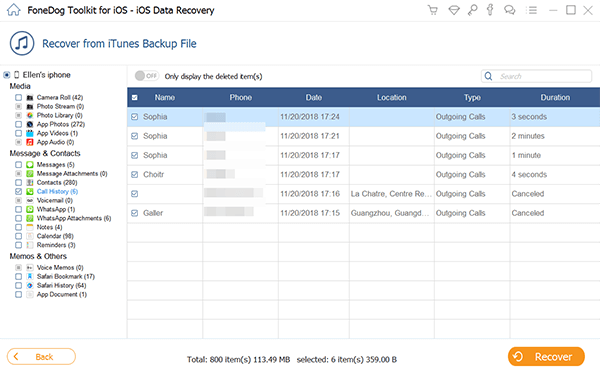Image resolution: width=600 pixels, height=375 pixels.
Task: Click the Notes icon
Action: (x=30, y=227)
